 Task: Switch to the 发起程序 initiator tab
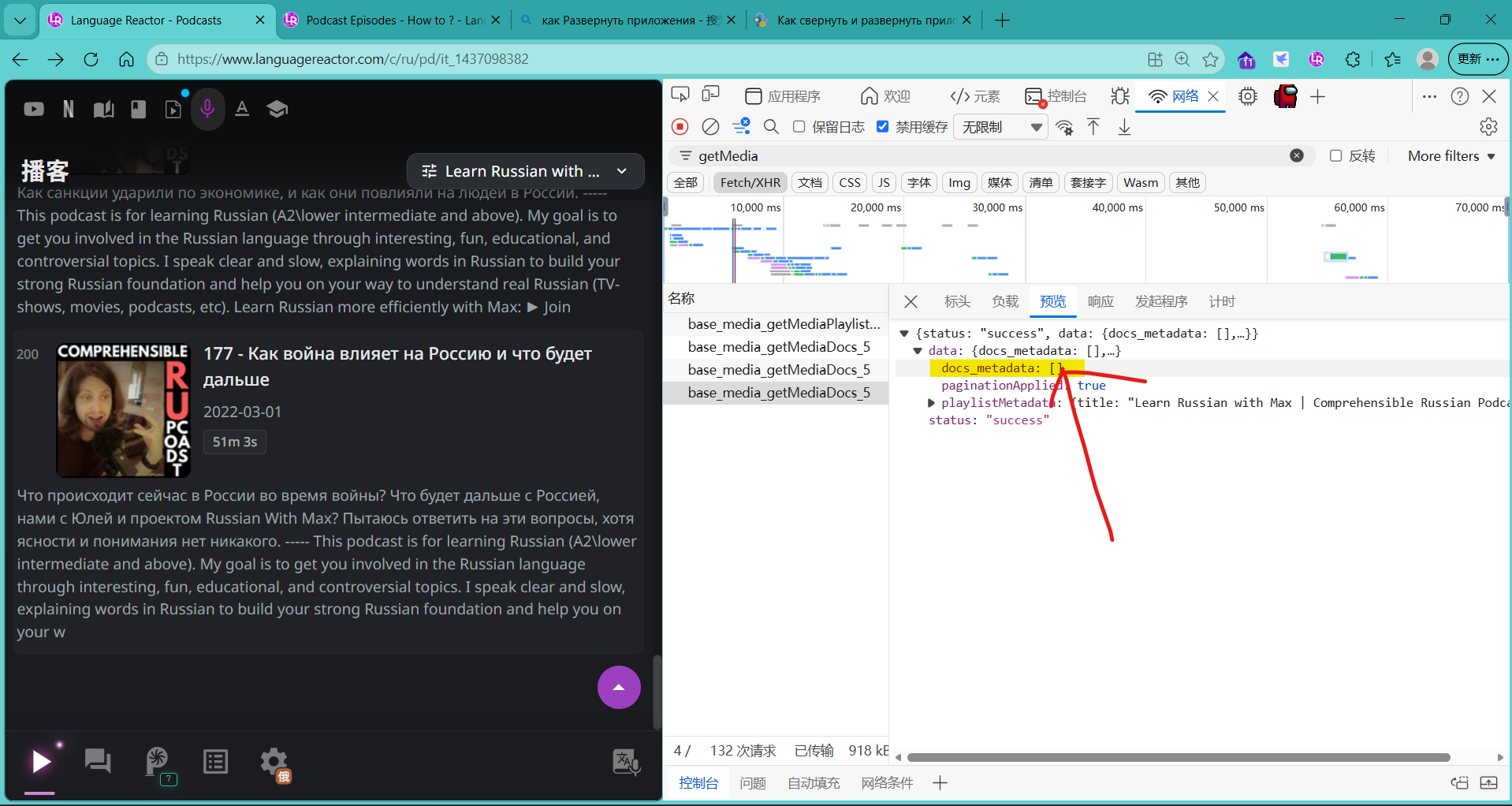(1161, 301)
